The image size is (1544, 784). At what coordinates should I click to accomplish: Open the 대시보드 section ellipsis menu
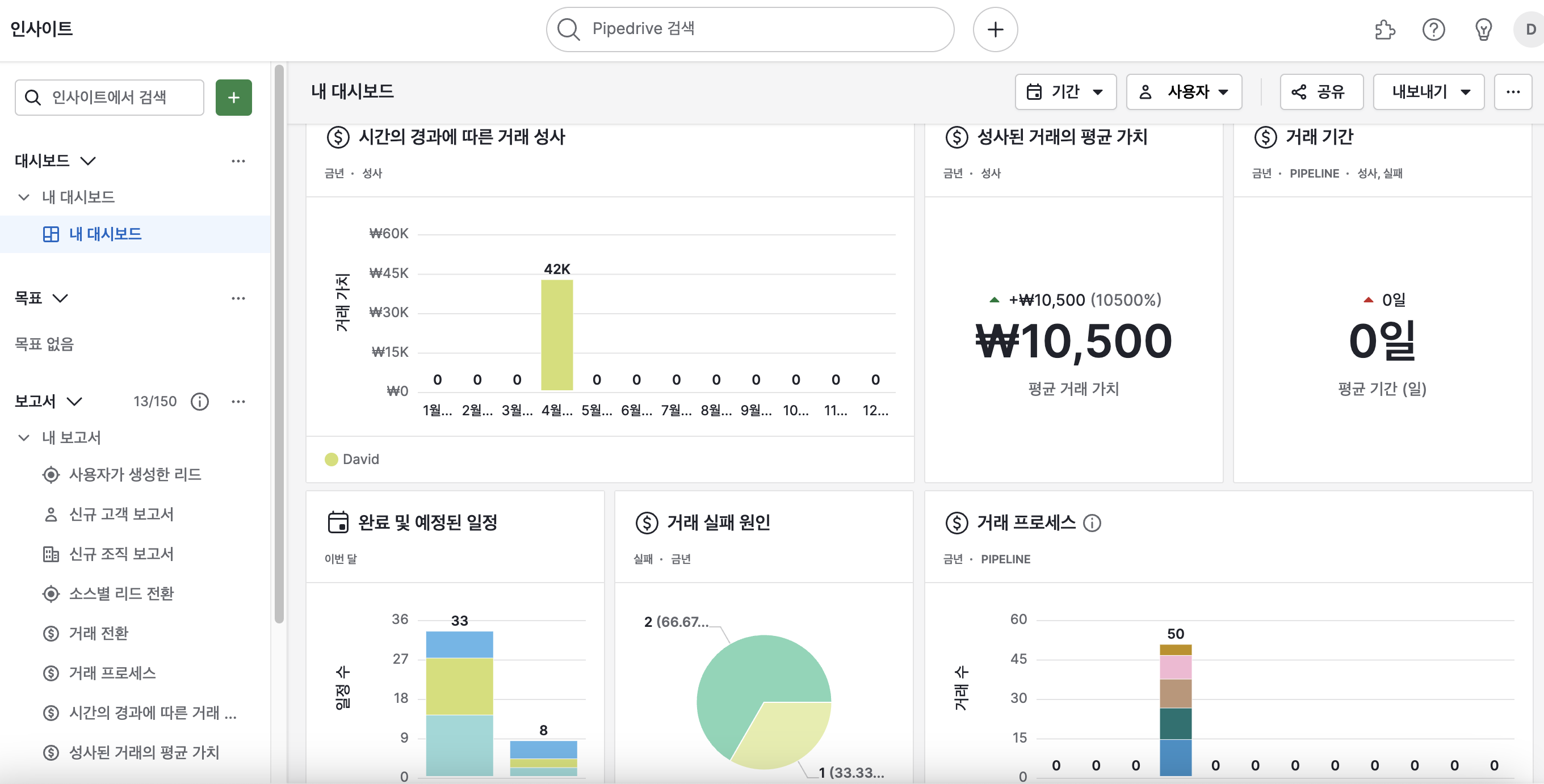pyautogui.click(x=238, y=161)
